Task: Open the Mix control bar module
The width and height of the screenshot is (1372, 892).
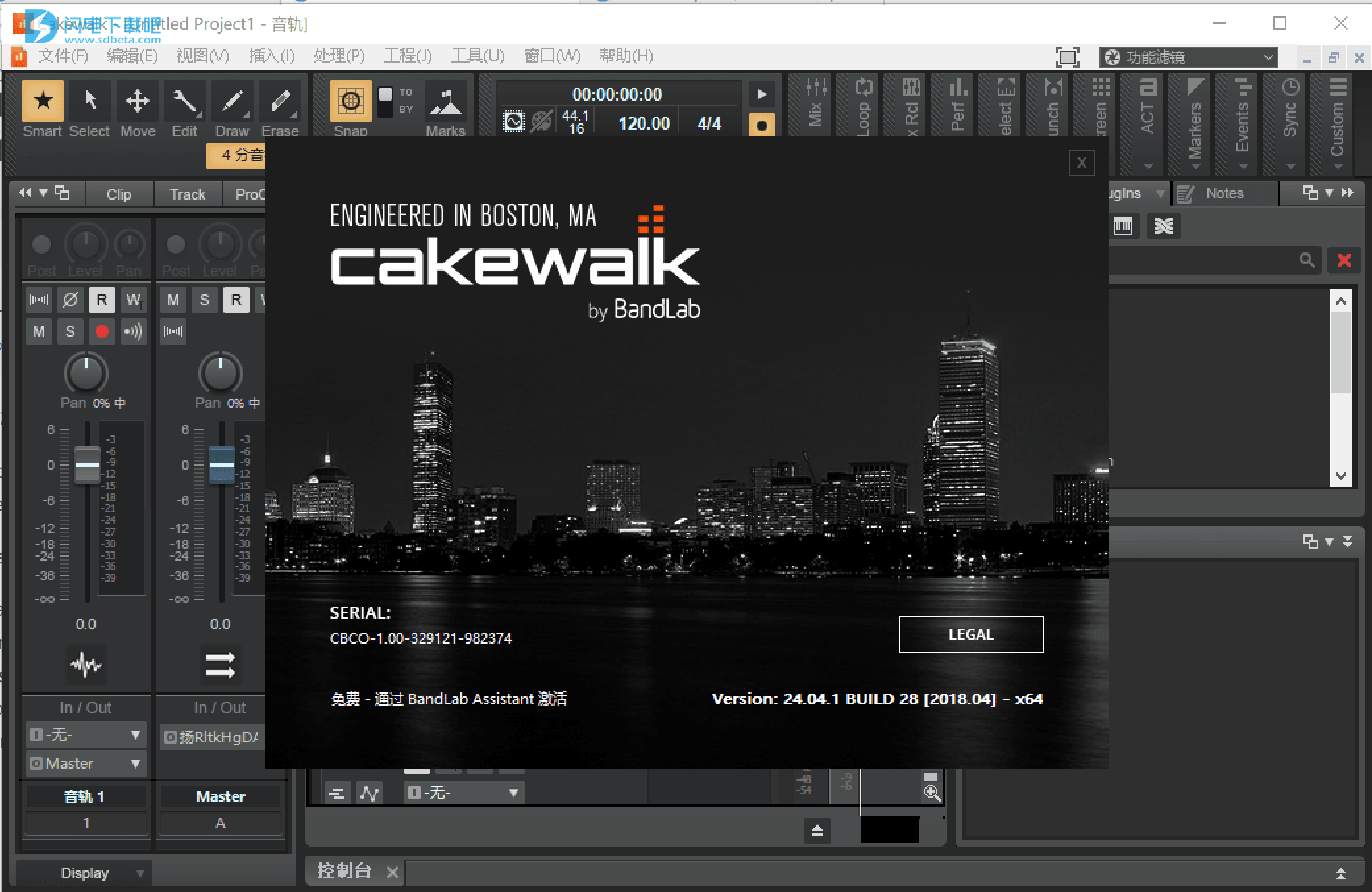Action: pos(816,105)
